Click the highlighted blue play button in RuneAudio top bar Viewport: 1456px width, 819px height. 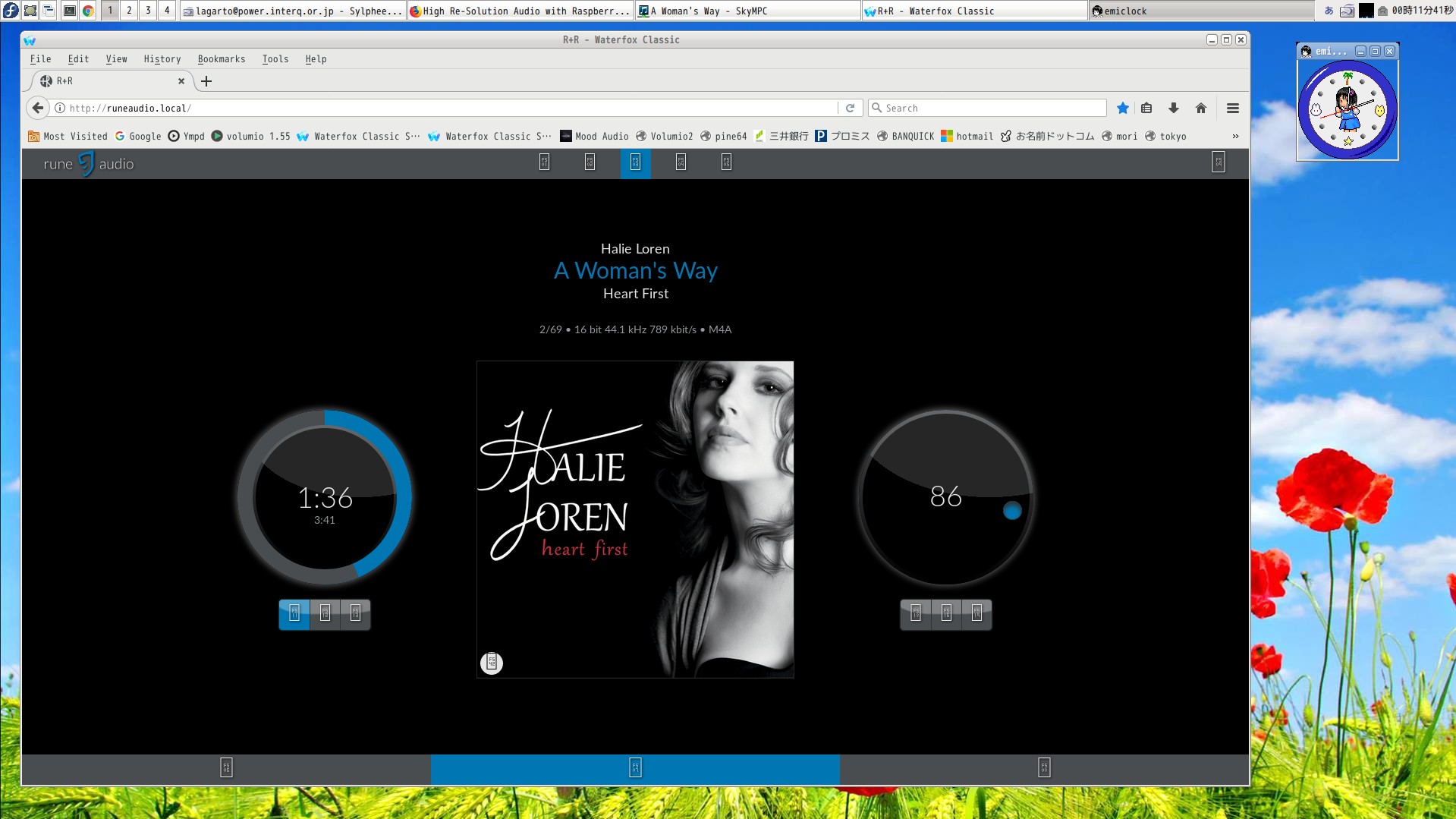pos(635,162)
